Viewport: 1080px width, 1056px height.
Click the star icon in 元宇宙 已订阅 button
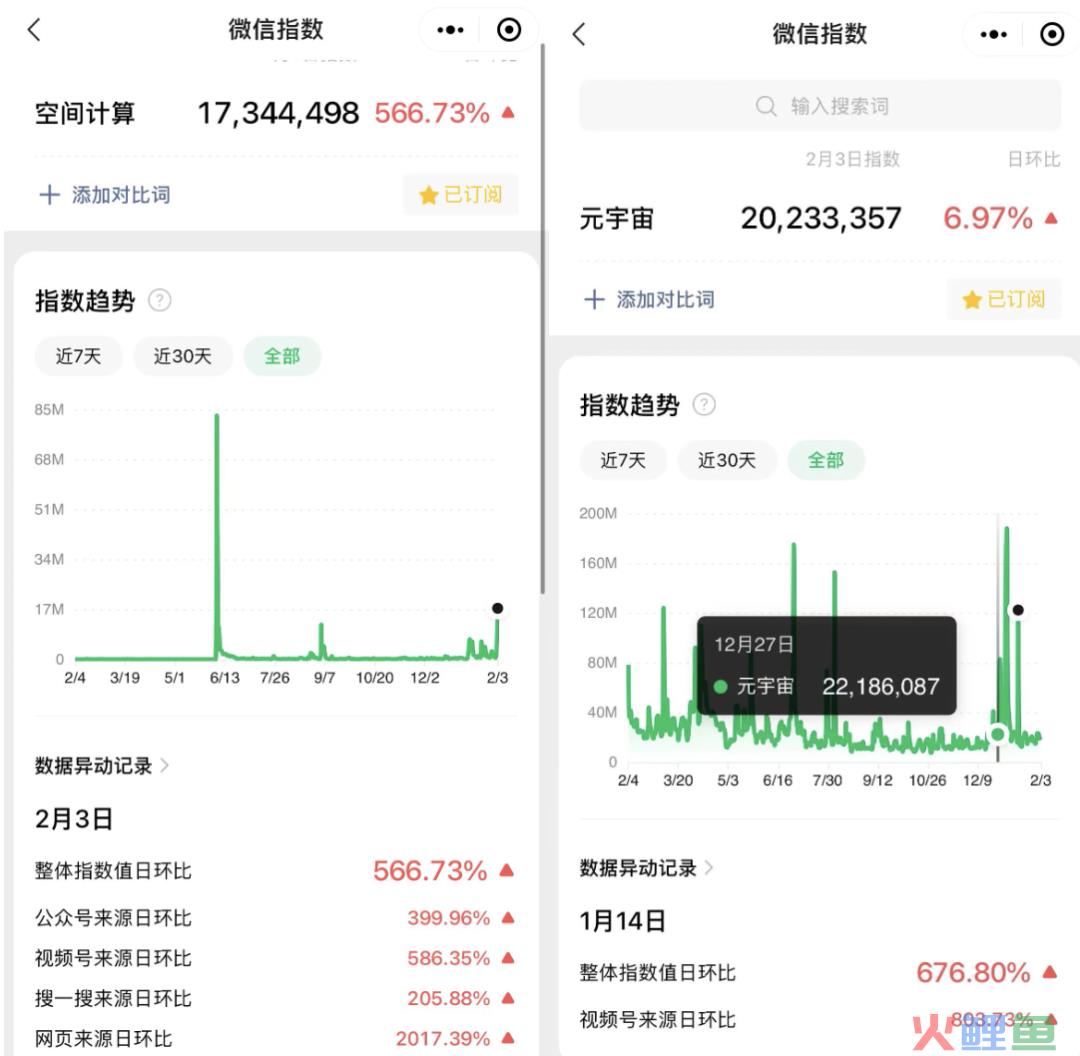[972, 300]
